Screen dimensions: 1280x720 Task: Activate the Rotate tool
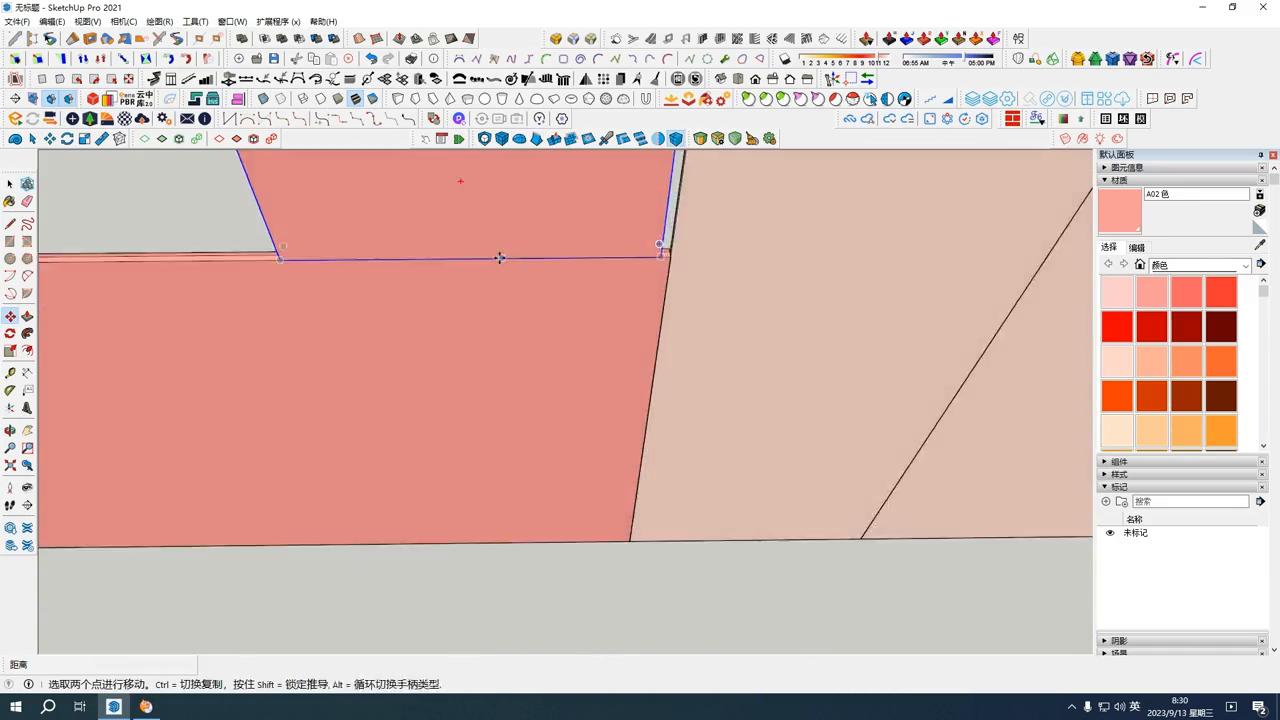click(10, 333)
